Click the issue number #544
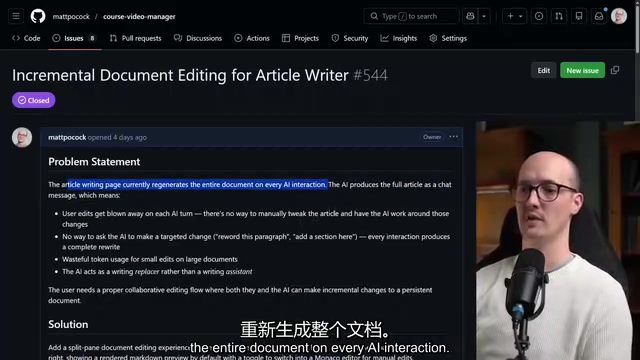 (x=370, y=75)
